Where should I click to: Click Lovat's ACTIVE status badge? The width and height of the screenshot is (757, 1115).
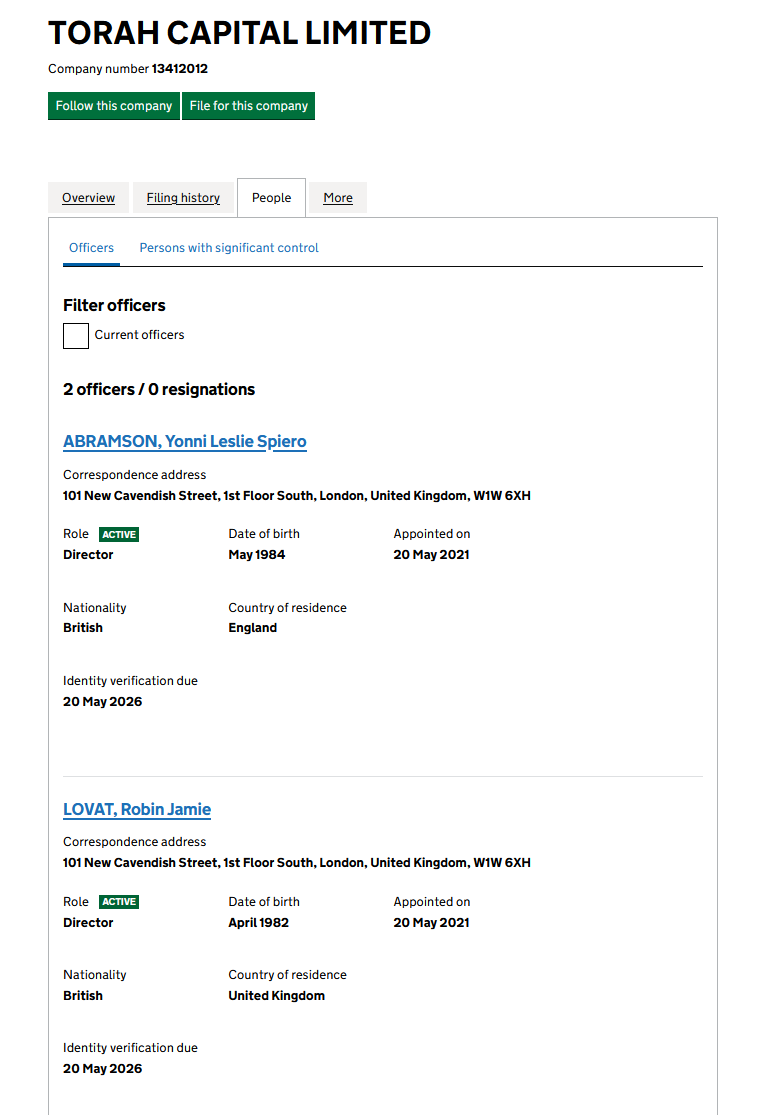coord(119,902)
